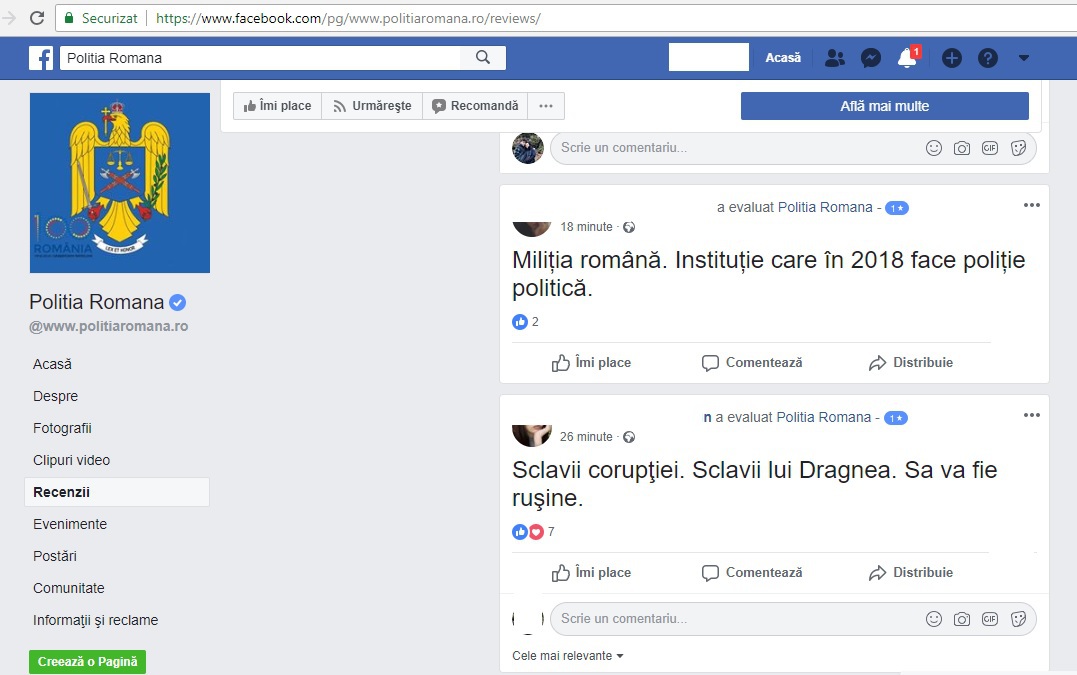Click Politia Romana link in 18 minute review
The height and width of the screenshot is (675, 1077).
point(825,207)
